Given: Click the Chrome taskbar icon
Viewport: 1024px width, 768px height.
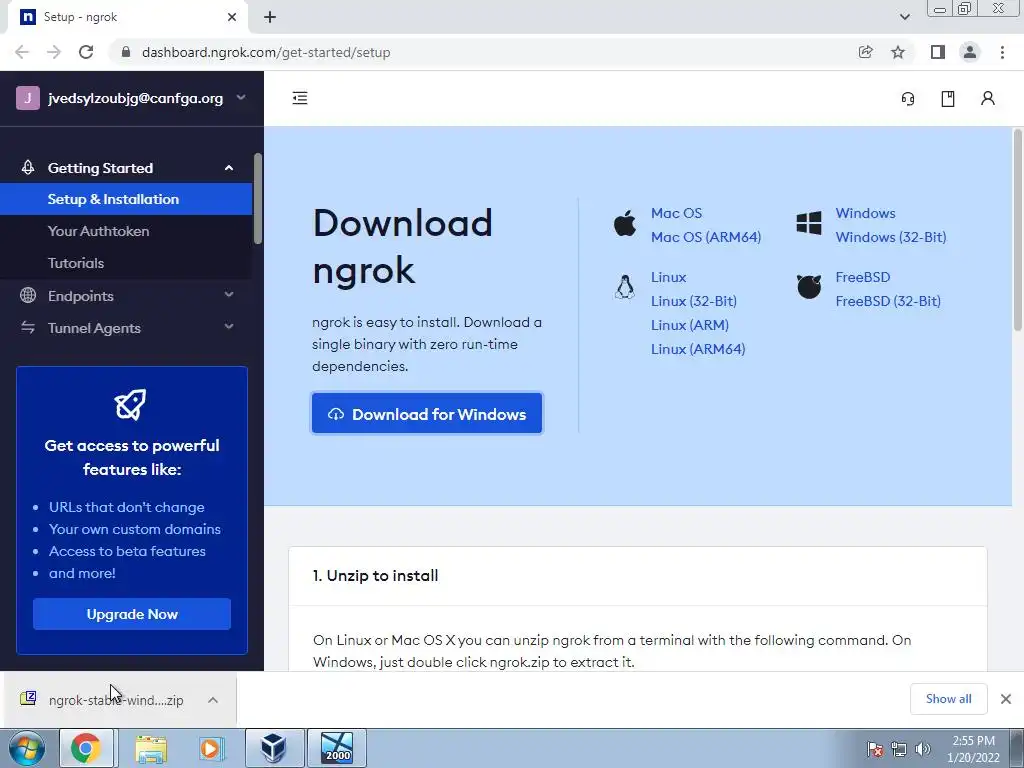Looking at the screenshot, I should point(86,748).
